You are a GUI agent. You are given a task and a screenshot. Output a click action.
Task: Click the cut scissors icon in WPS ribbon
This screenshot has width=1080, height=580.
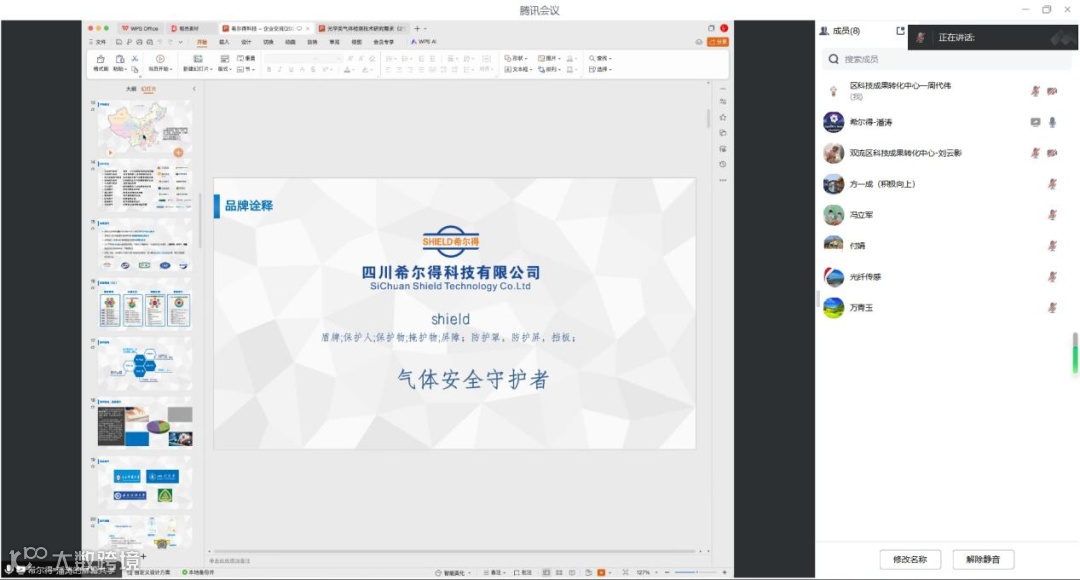click(x=135, y=59)
